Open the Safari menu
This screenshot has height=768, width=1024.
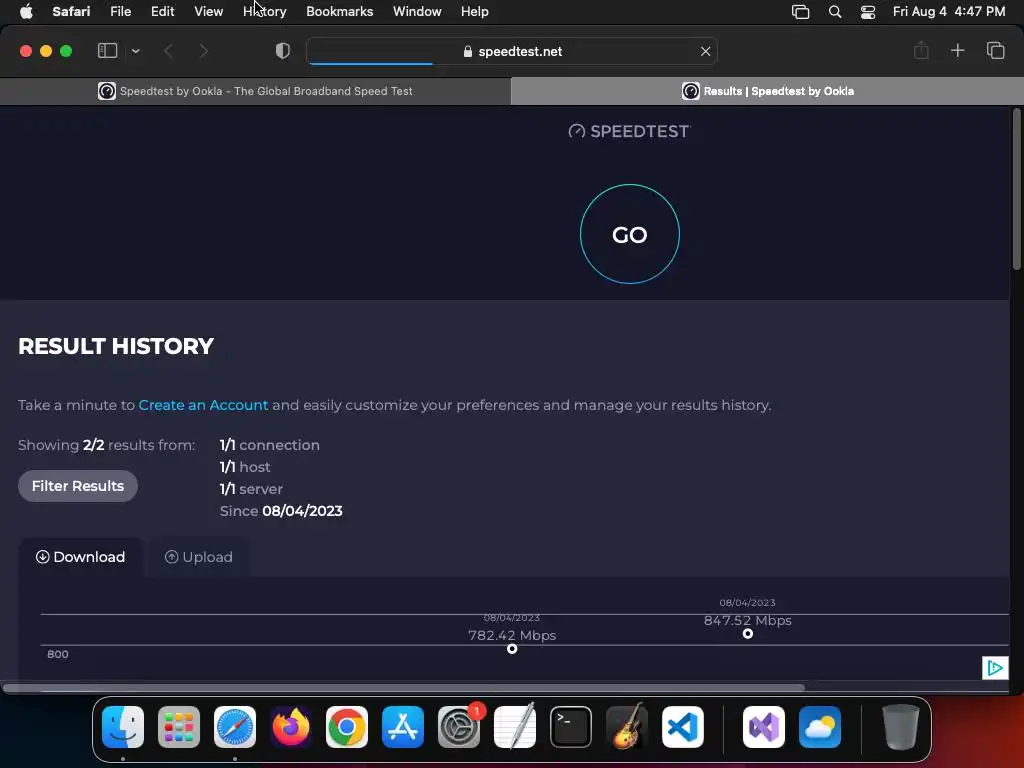(x=71, y=11)
